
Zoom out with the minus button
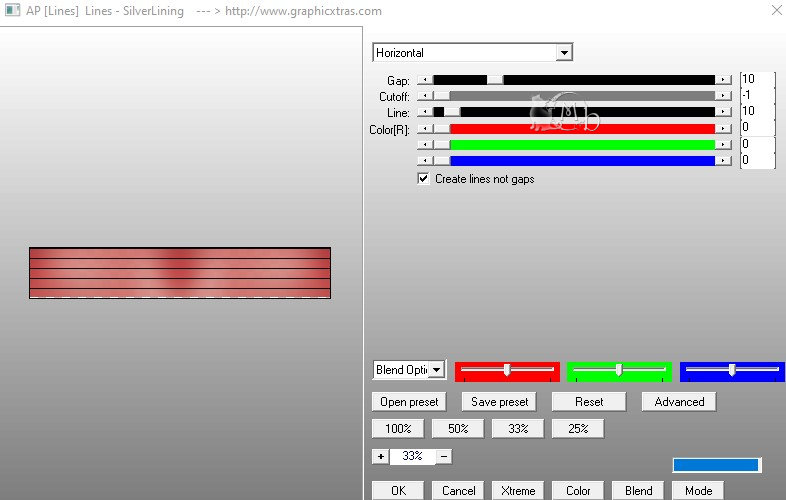click(x=444, y=456)
